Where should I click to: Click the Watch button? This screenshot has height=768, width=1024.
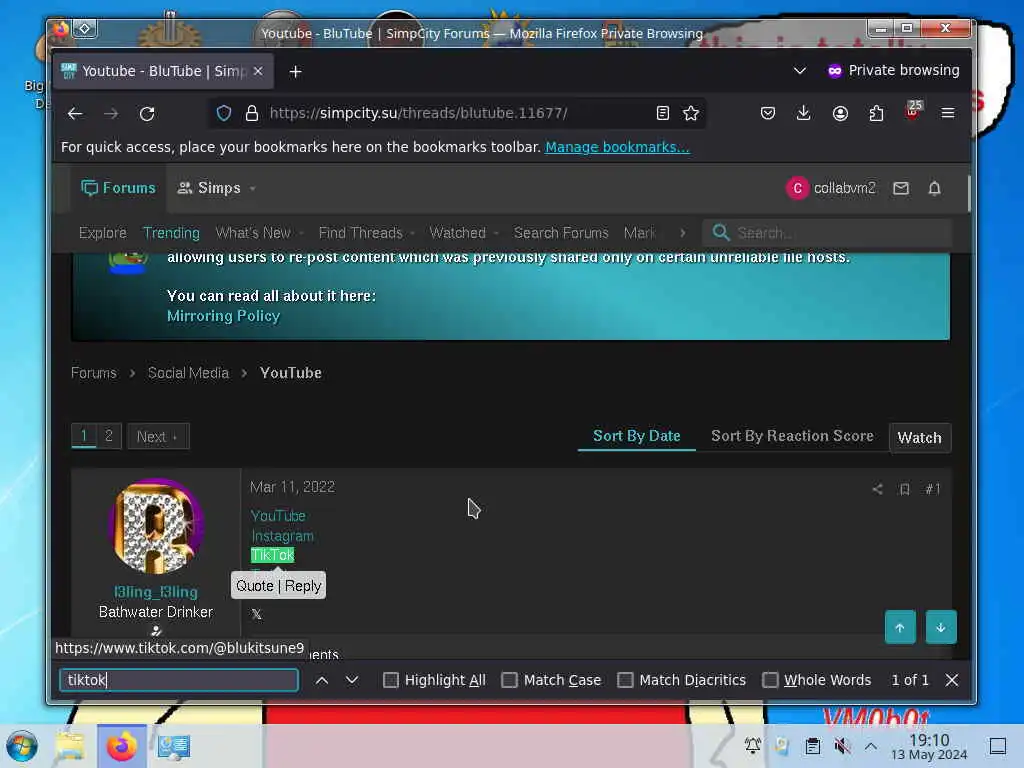[x=920, y=438]
